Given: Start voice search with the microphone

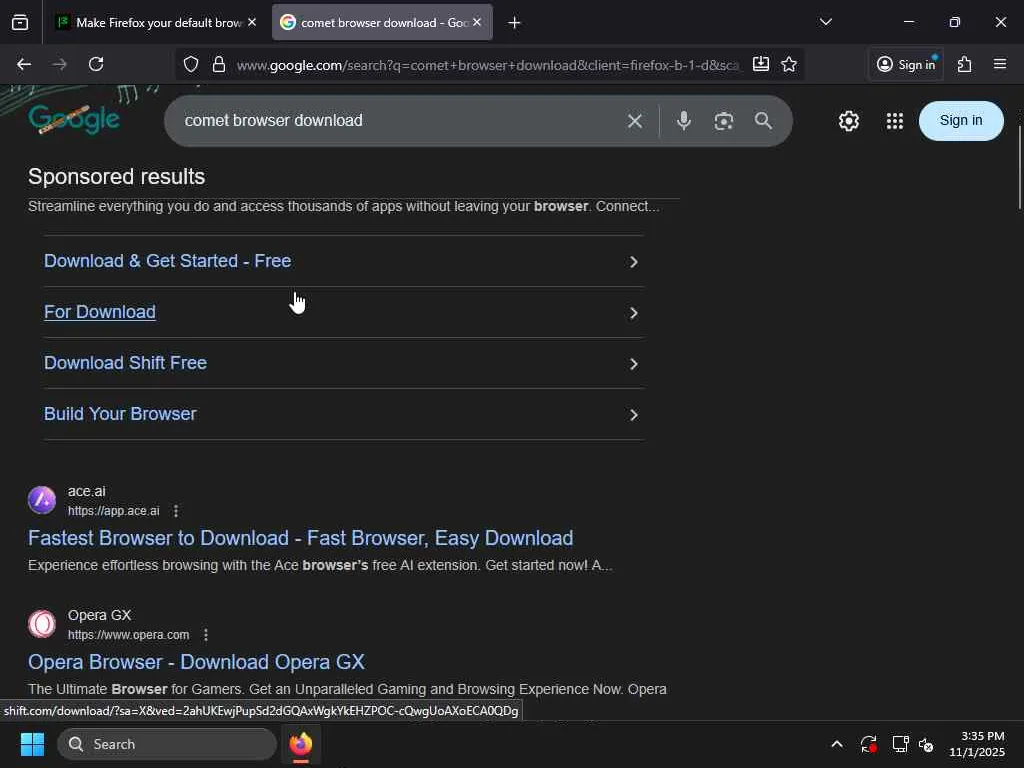Looking at the screenshot, I should tap(684, 121).
